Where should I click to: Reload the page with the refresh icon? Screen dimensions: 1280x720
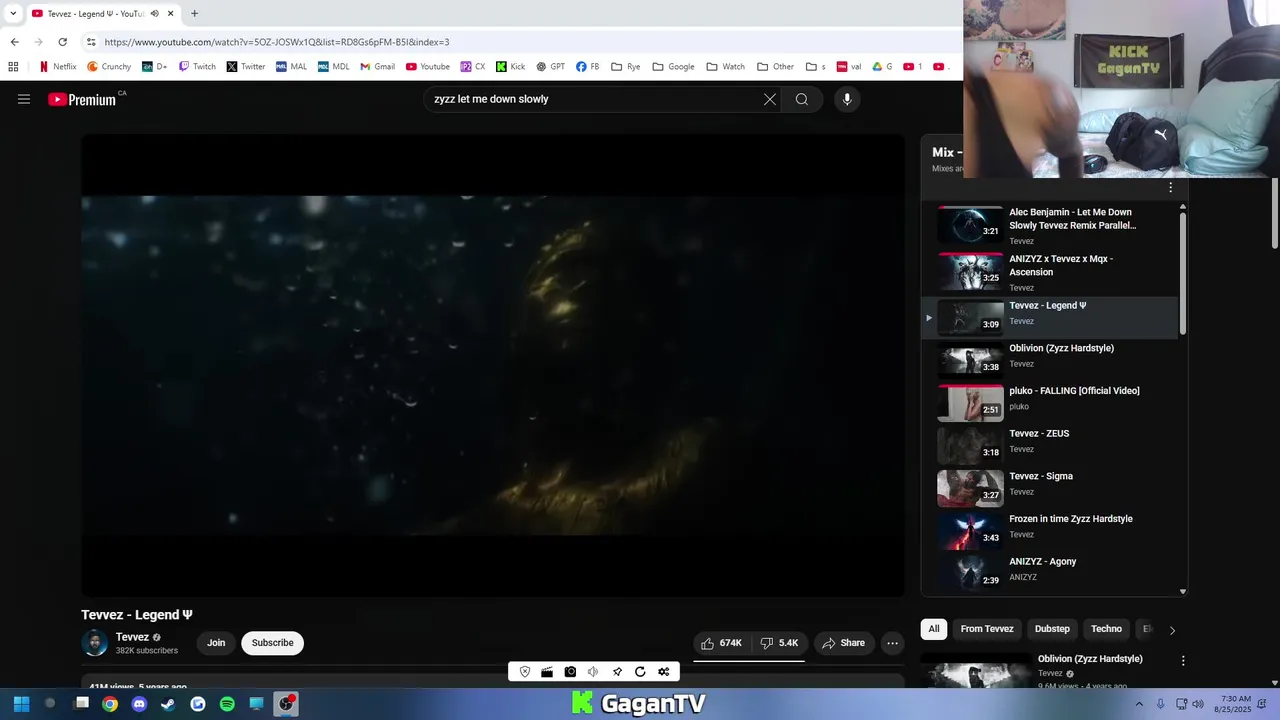tap(62, 42)
